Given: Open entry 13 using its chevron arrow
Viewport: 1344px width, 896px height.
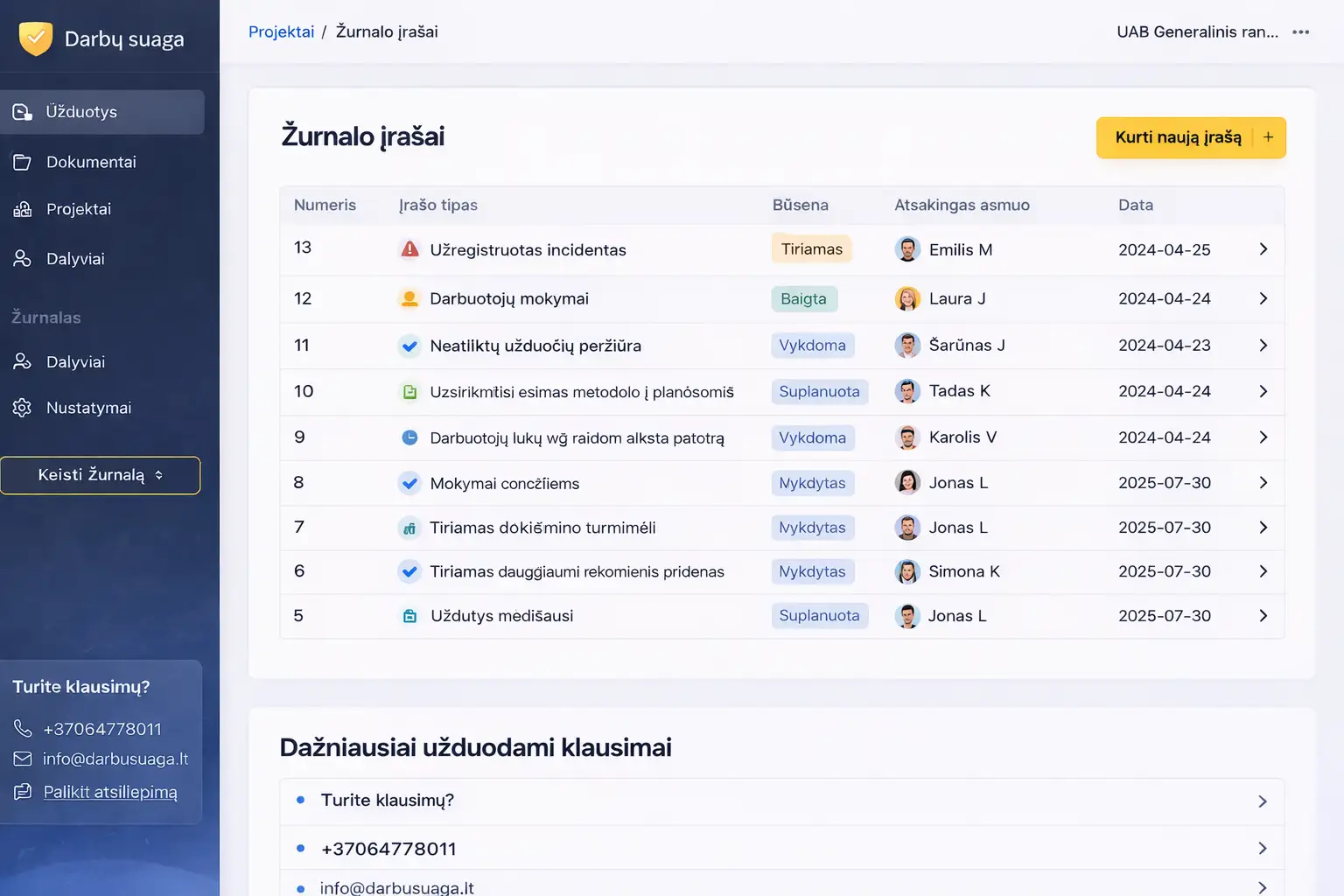Looking at the screenshot, I should click(x=1263, y=249).
